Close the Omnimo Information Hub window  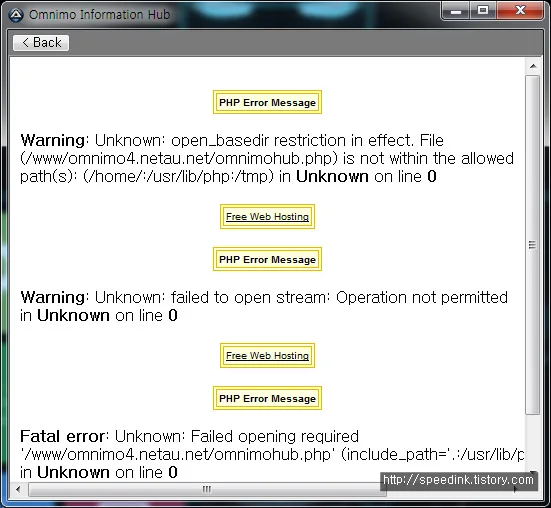point(520,11)
